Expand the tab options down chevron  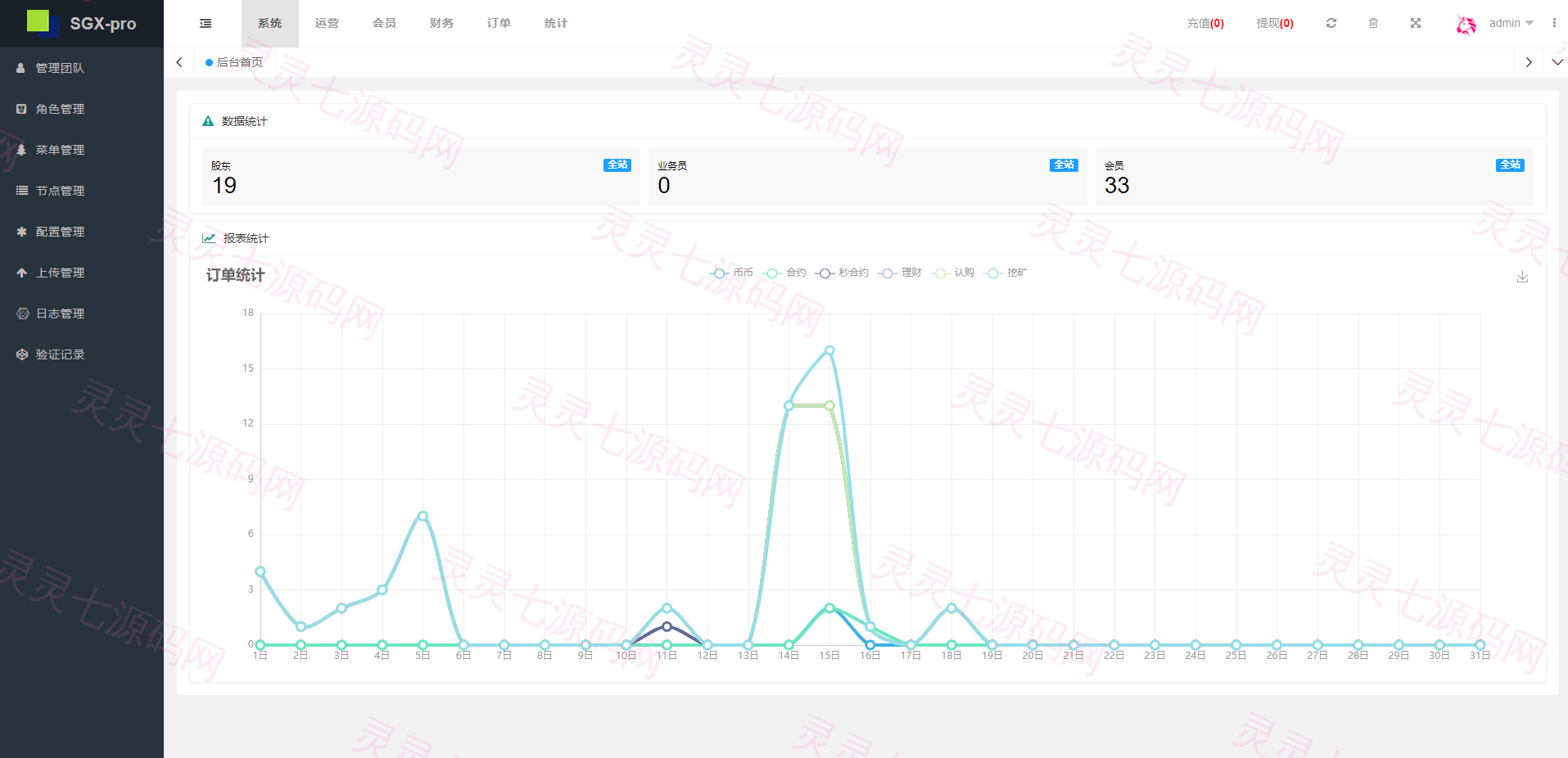click(x=1557, y=62)
